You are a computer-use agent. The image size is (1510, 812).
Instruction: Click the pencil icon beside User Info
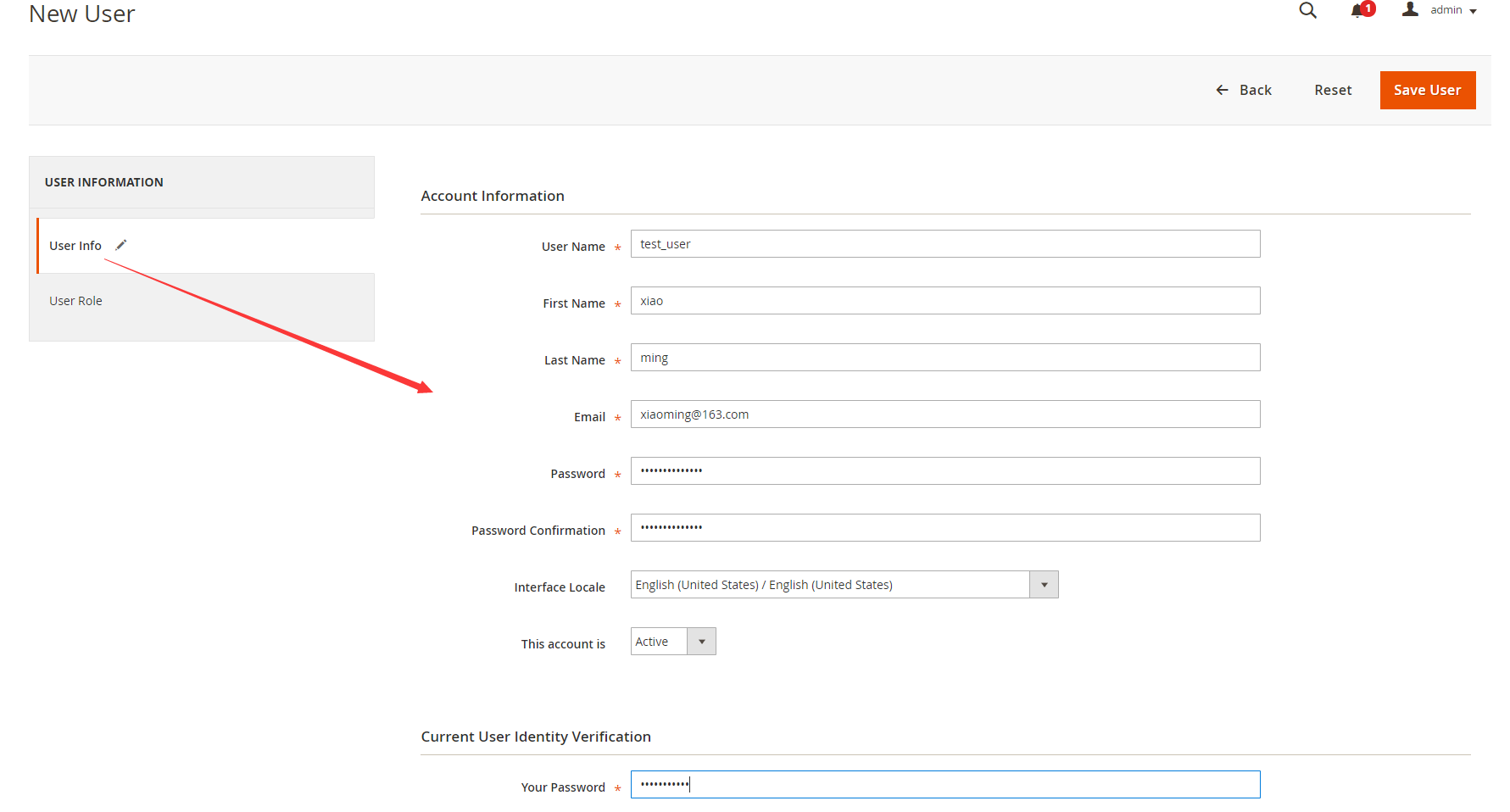pyautogui.click(x=121, y=245)
